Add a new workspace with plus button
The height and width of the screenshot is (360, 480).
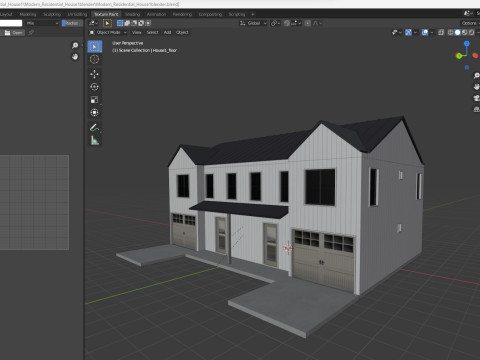point(253,14)
